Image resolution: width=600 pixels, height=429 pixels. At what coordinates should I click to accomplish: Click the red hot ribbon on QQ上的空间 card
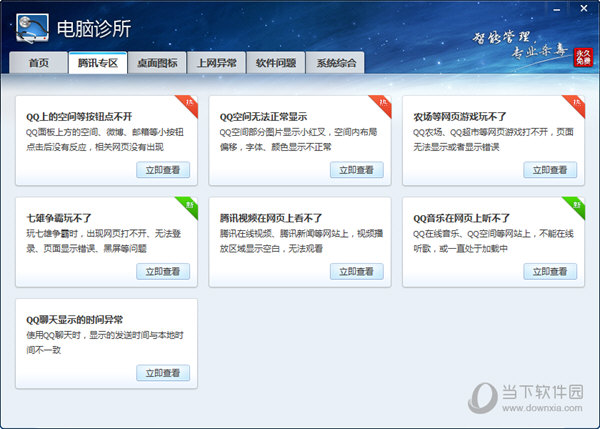point(189,104)
